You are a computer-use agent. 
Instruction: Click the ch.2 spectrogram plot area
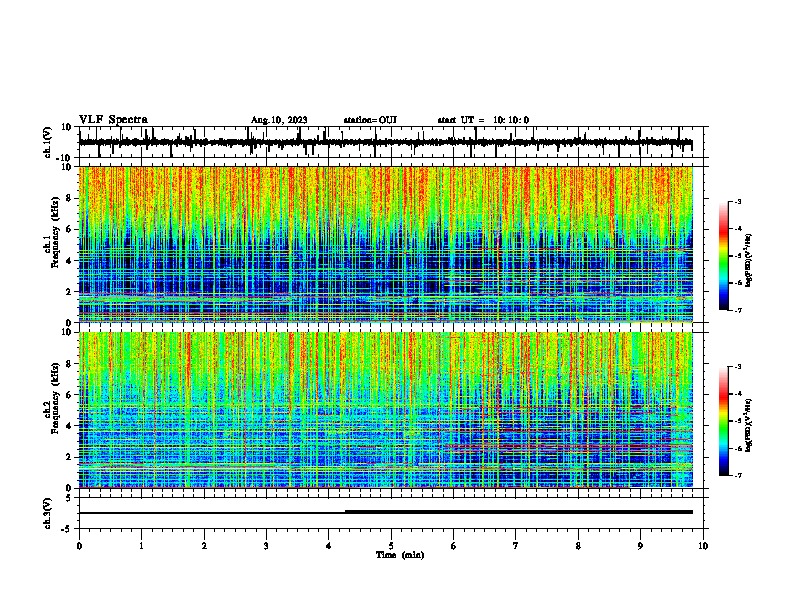tap(385, 410)
